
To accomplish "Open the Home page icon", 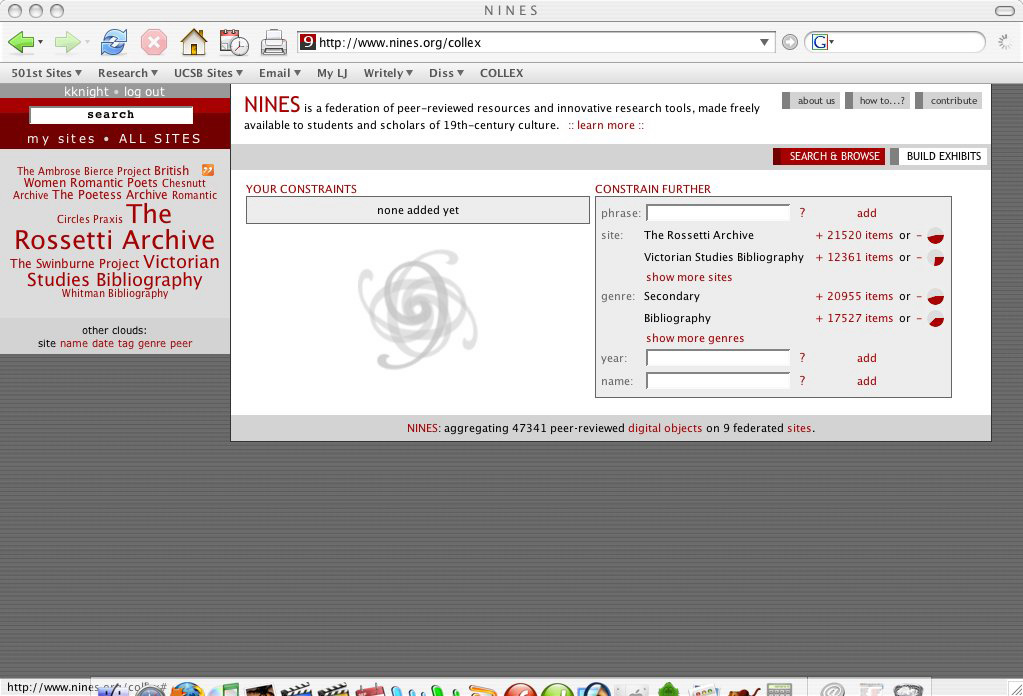I will click(x=194, y=42).
